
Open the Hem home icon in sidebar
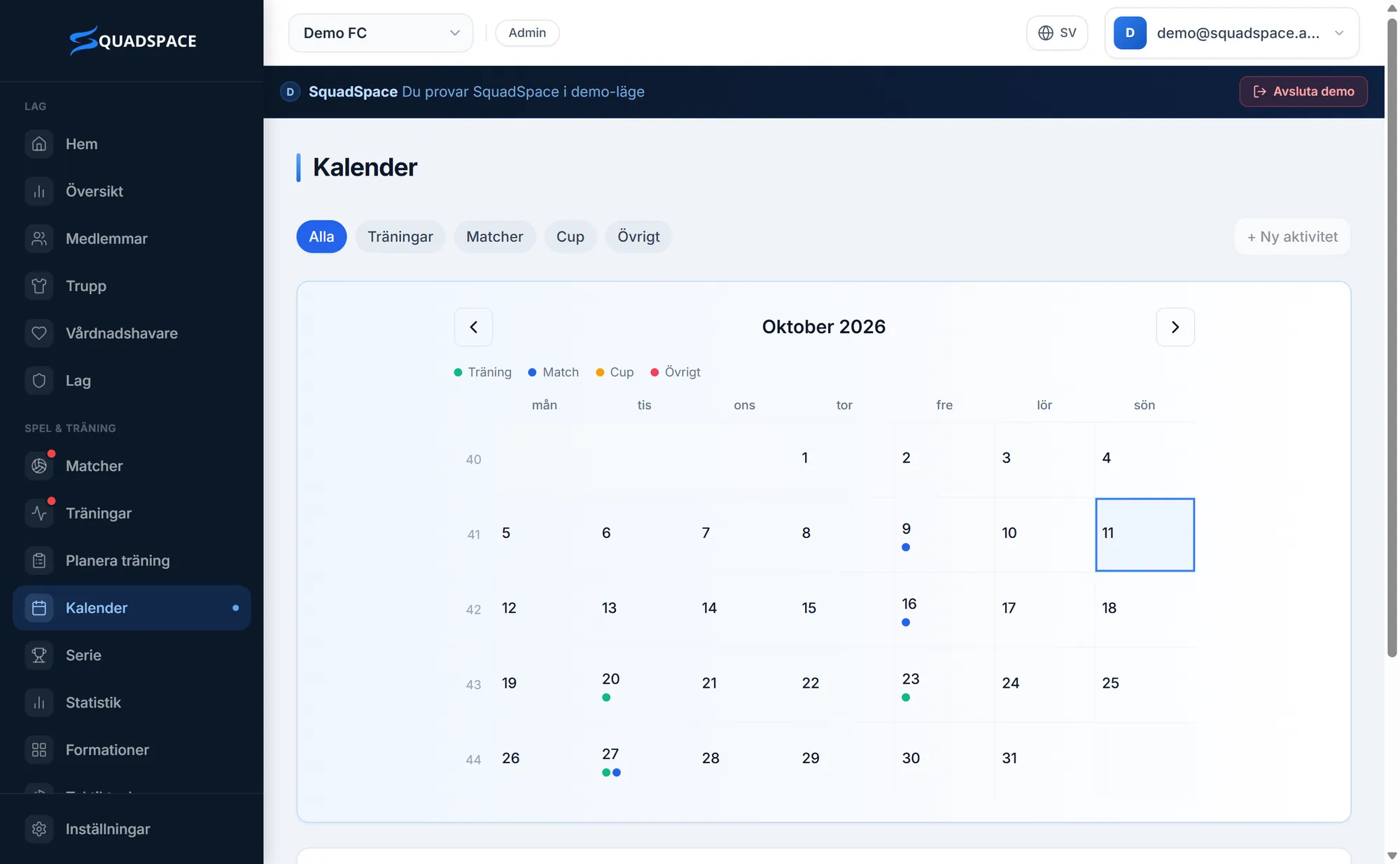(39, 143)
